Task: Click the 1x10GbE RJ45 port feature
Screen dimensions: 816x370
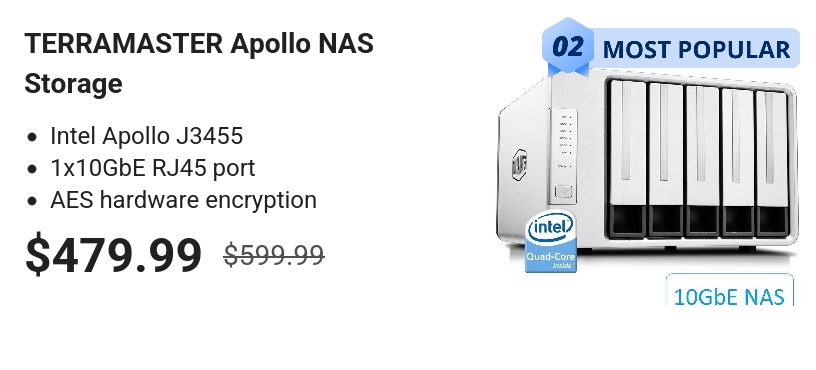Action: pos(152,168)
